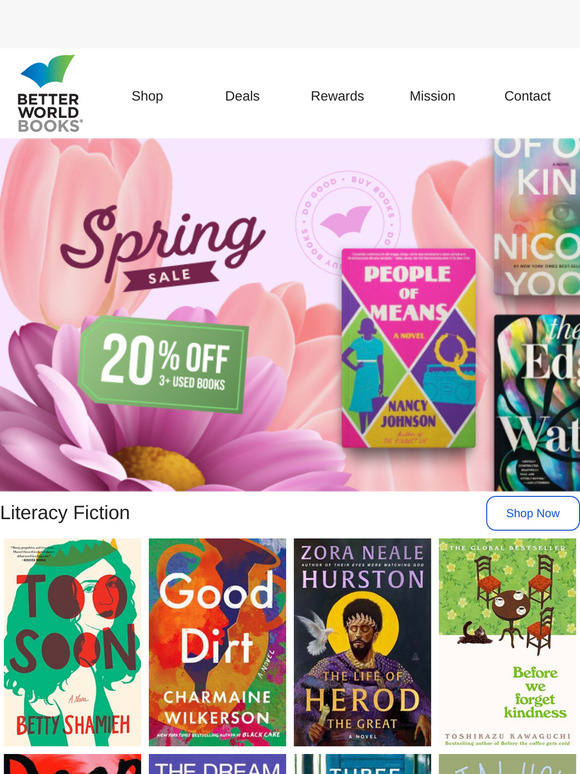Image resolution: width=580 pixels, height=774 pixels.
Task: Select Before We Forget Kindness book
Action: [x=507, y=642]
